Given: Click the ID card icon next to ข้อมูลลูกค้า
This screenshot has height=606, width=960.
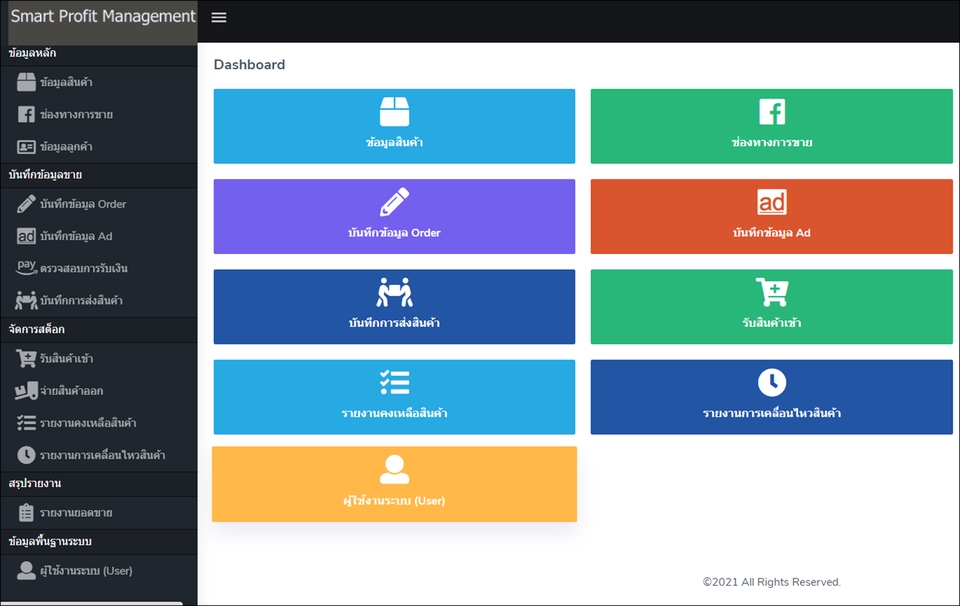Looking at the screenshot, I should 26,147.
